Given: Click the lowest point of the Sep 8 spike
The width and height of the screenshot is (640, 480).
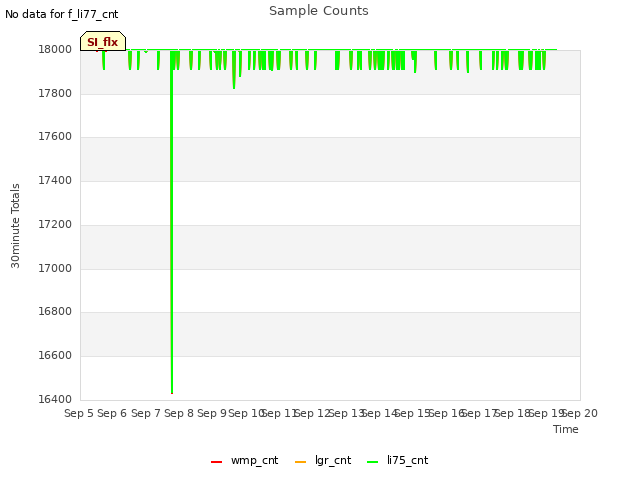Looking at the screenshot, I should (172, 393).
